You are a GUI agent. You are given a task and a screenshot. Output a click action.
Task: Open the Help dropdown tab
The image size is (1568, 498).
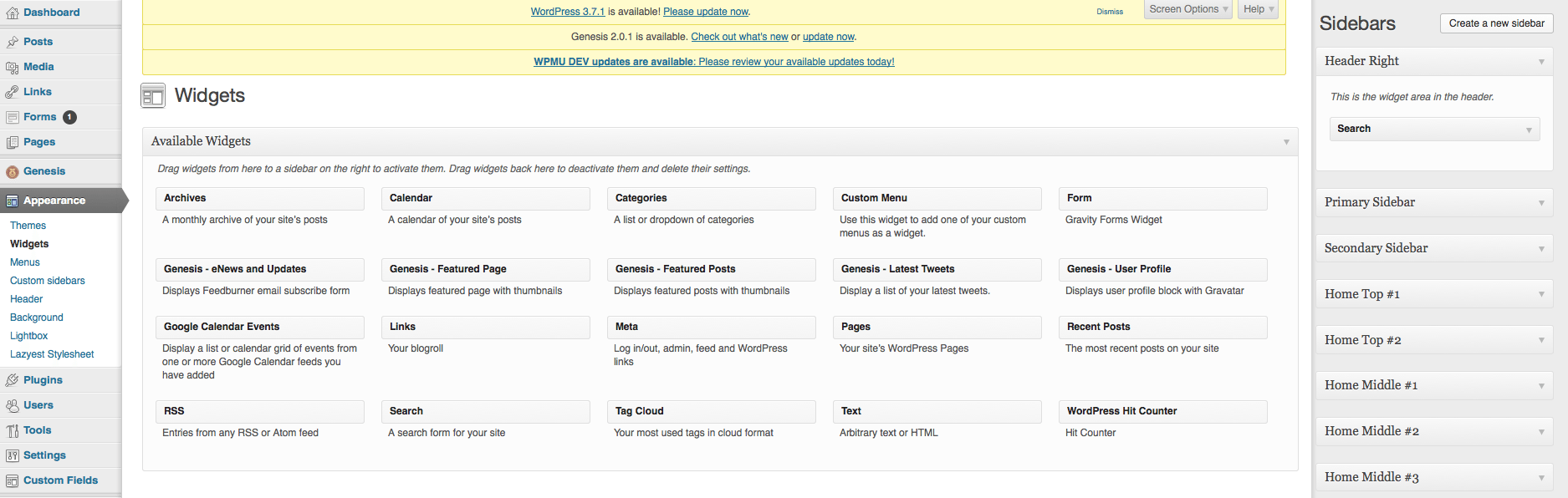[1258, 9]
